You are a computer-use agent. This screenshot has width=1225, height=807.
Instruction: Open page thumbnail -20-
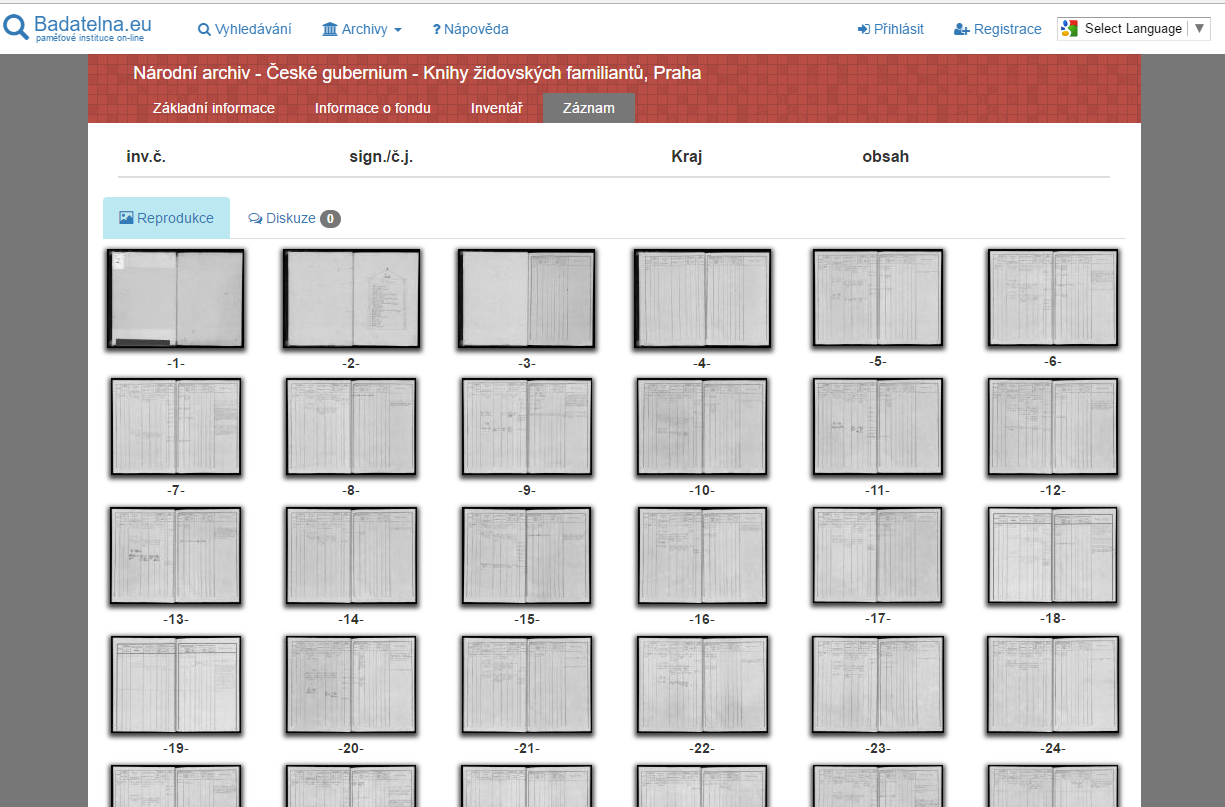click(351, 685)
